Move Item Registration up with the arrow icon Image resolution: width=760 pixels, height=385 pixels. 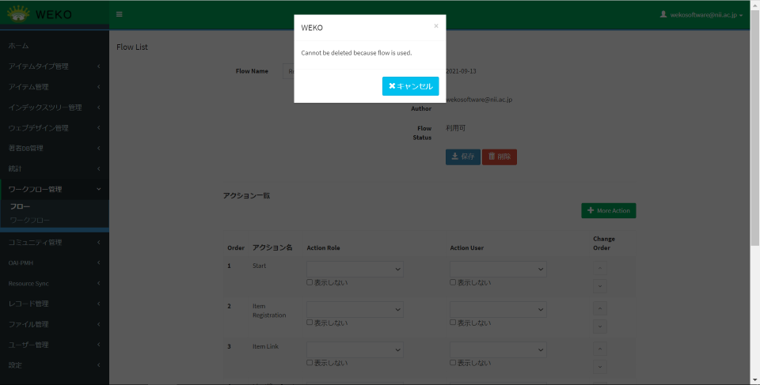pyautogui.click(x=600, y=308)
